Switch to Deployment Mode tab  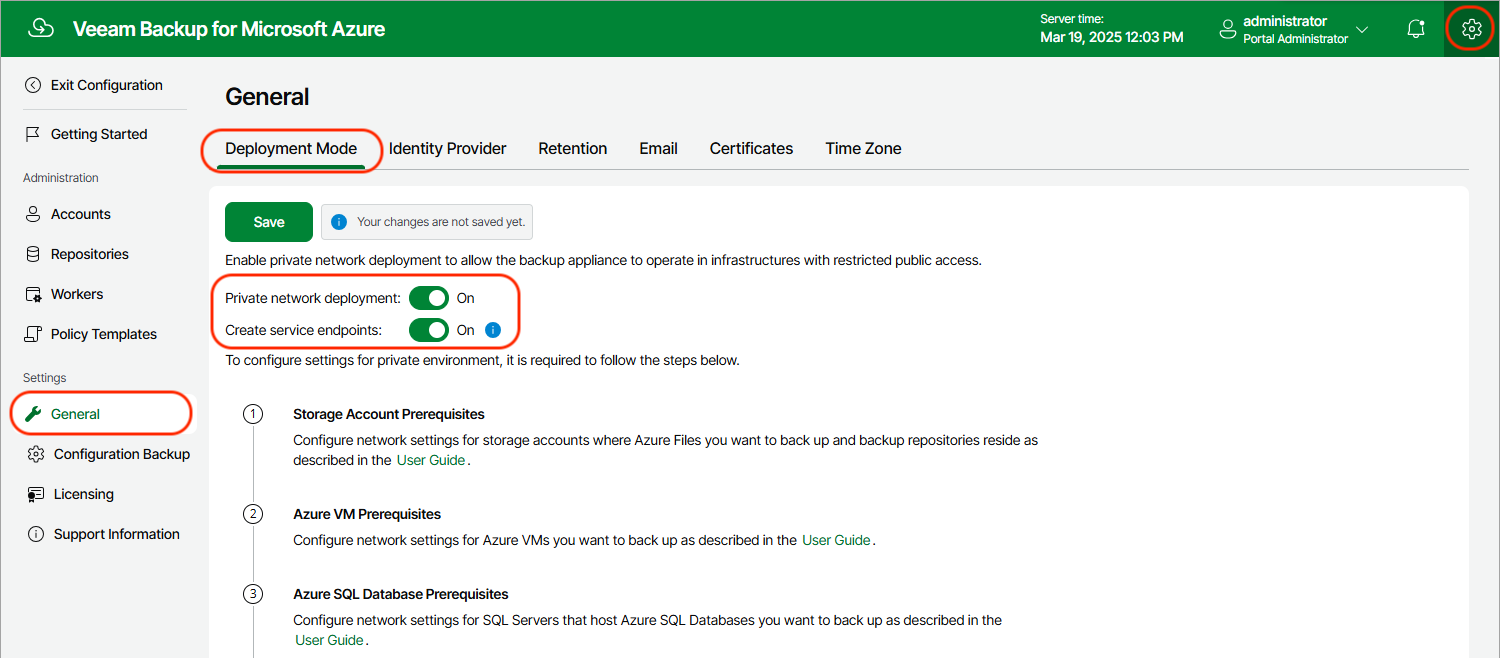coord(291,149)
